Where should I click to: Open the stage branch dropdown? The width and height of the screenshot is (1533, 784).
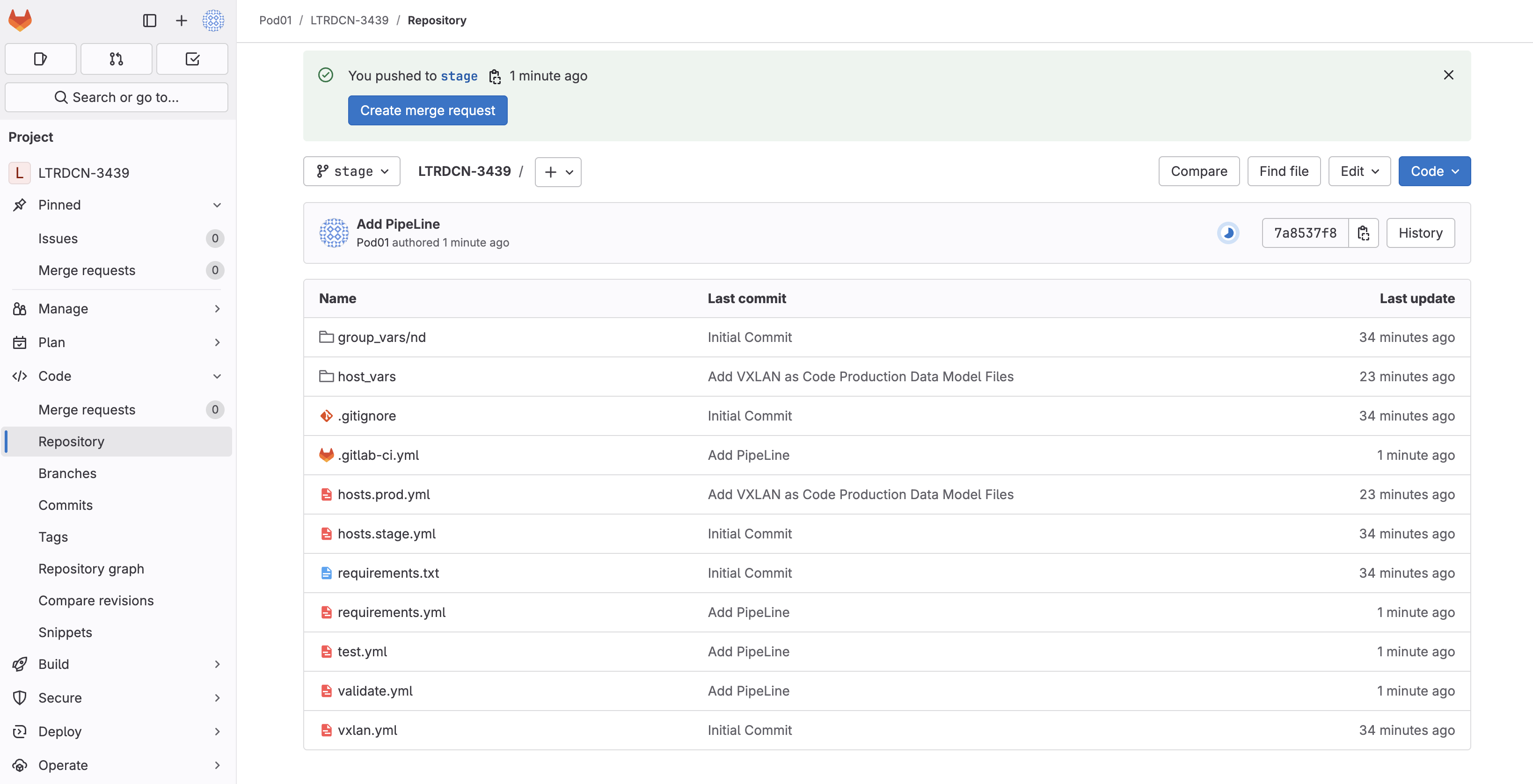352,171
